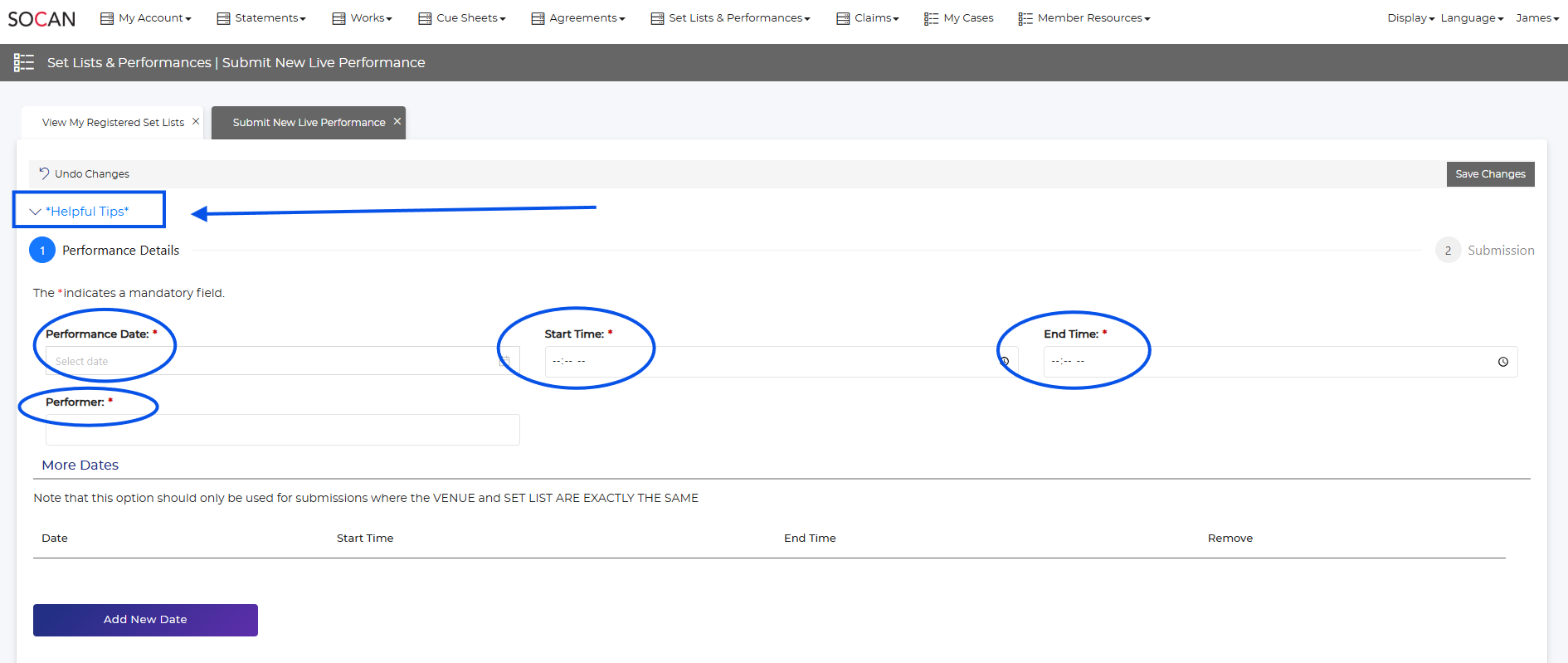Switch to View My Registered Set Lists tab
This screenshot has width=1568, height=663.
pyautogui.click(x=113, y=123)
